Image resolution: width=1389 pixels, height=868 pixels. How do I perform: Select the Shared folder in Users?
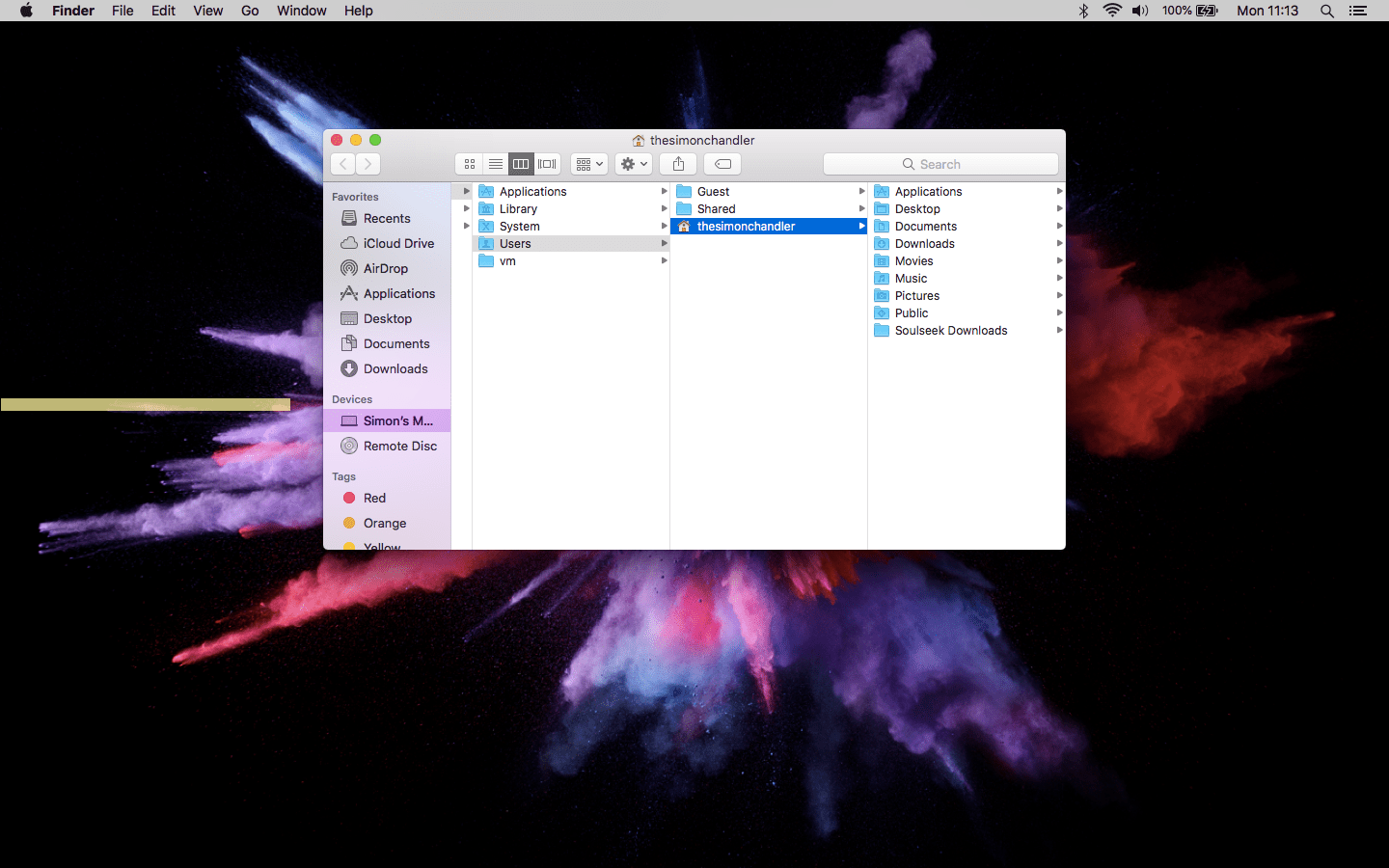[x=716, y=209]
